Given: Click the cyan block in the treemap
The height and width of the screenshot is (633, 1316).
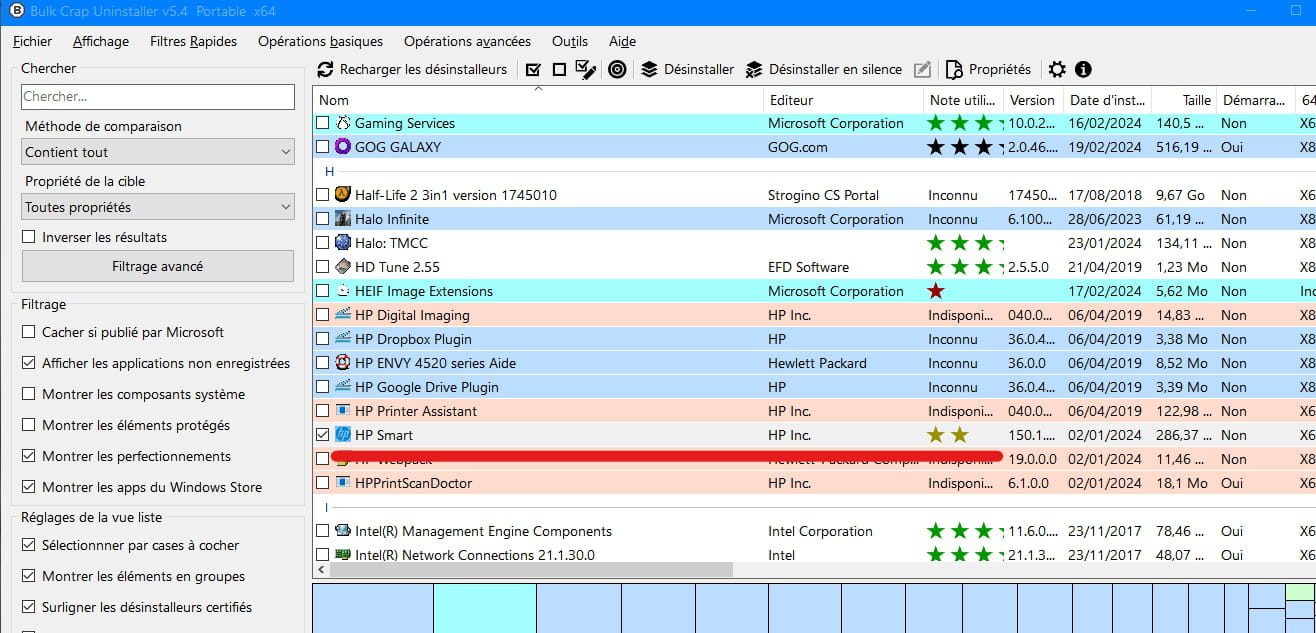Looking at the screenshot, I should (485, 608).
